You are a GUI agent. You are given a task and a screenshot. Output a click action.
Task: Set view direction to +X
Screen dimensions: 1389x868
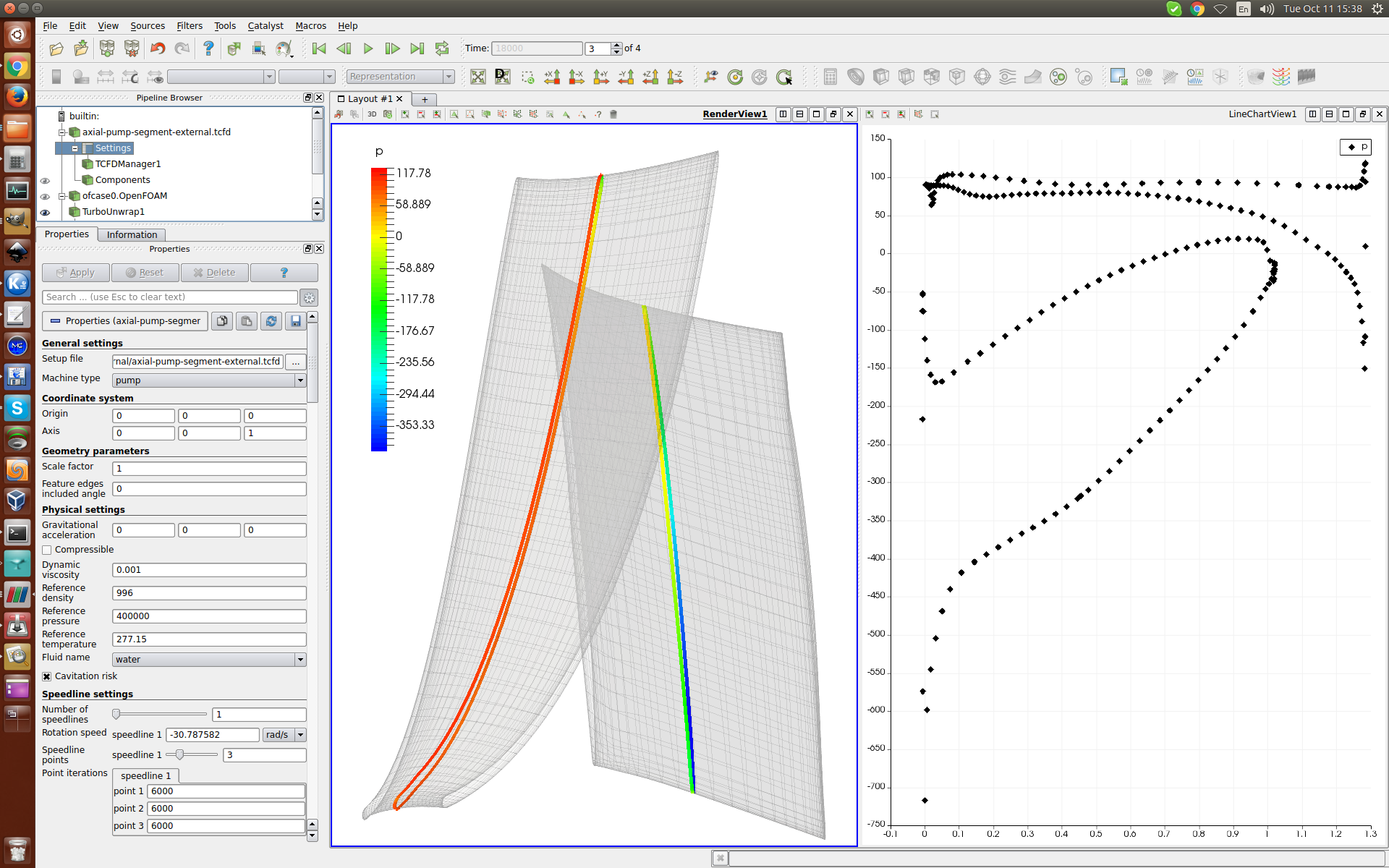point(552,77)
